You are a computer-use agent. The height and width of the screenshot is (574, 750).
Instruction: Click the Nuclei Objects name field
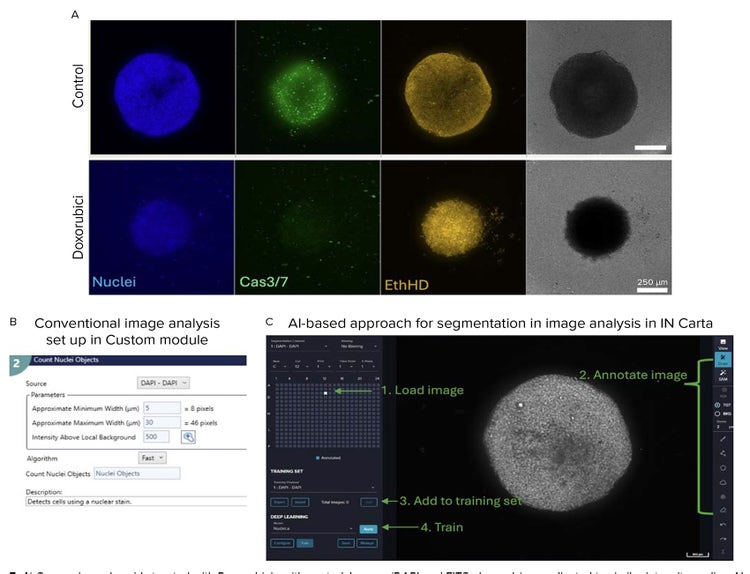click(137, 473)
